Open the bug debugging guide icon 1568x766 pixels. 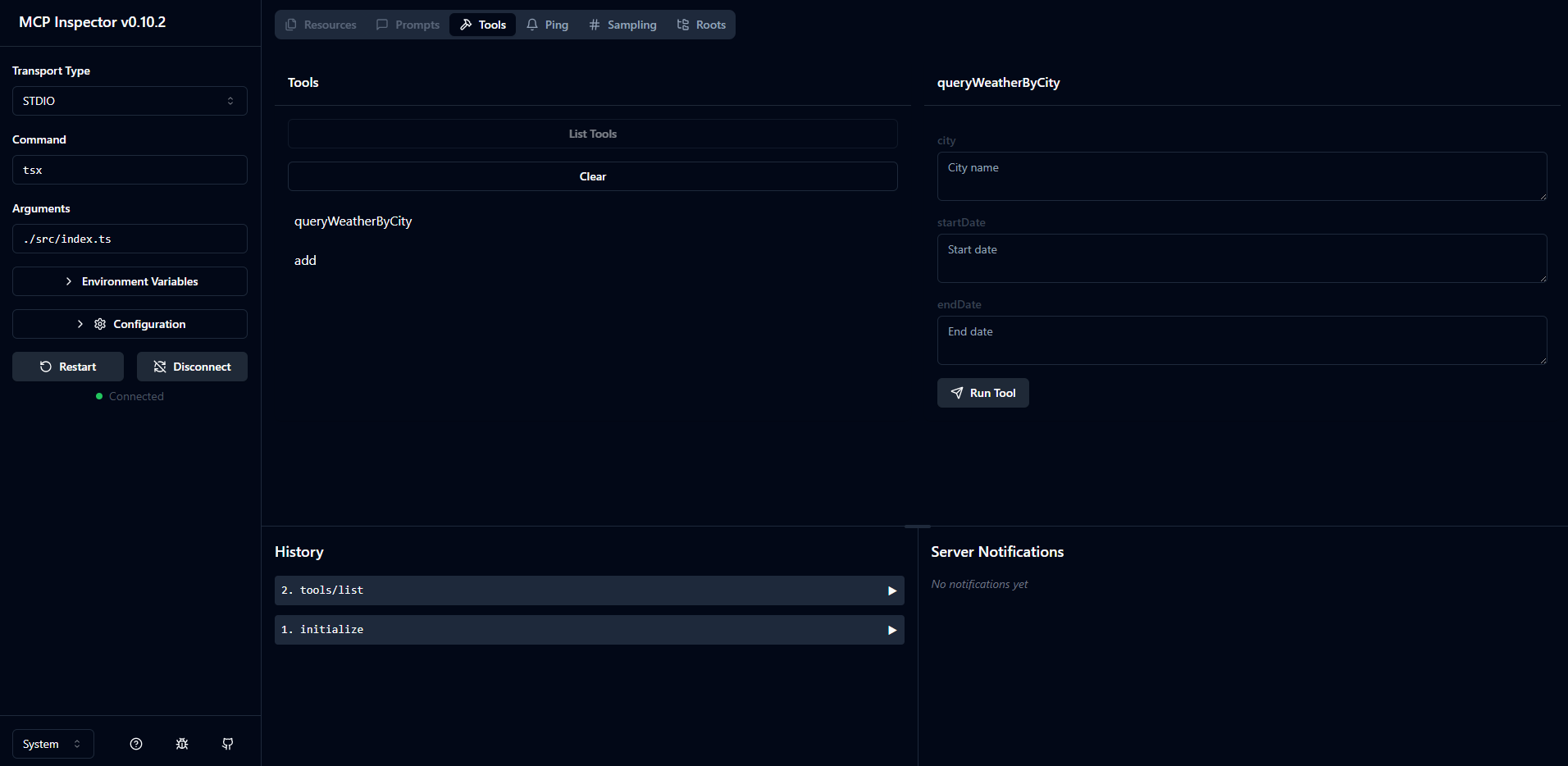(x=182, y=744)
